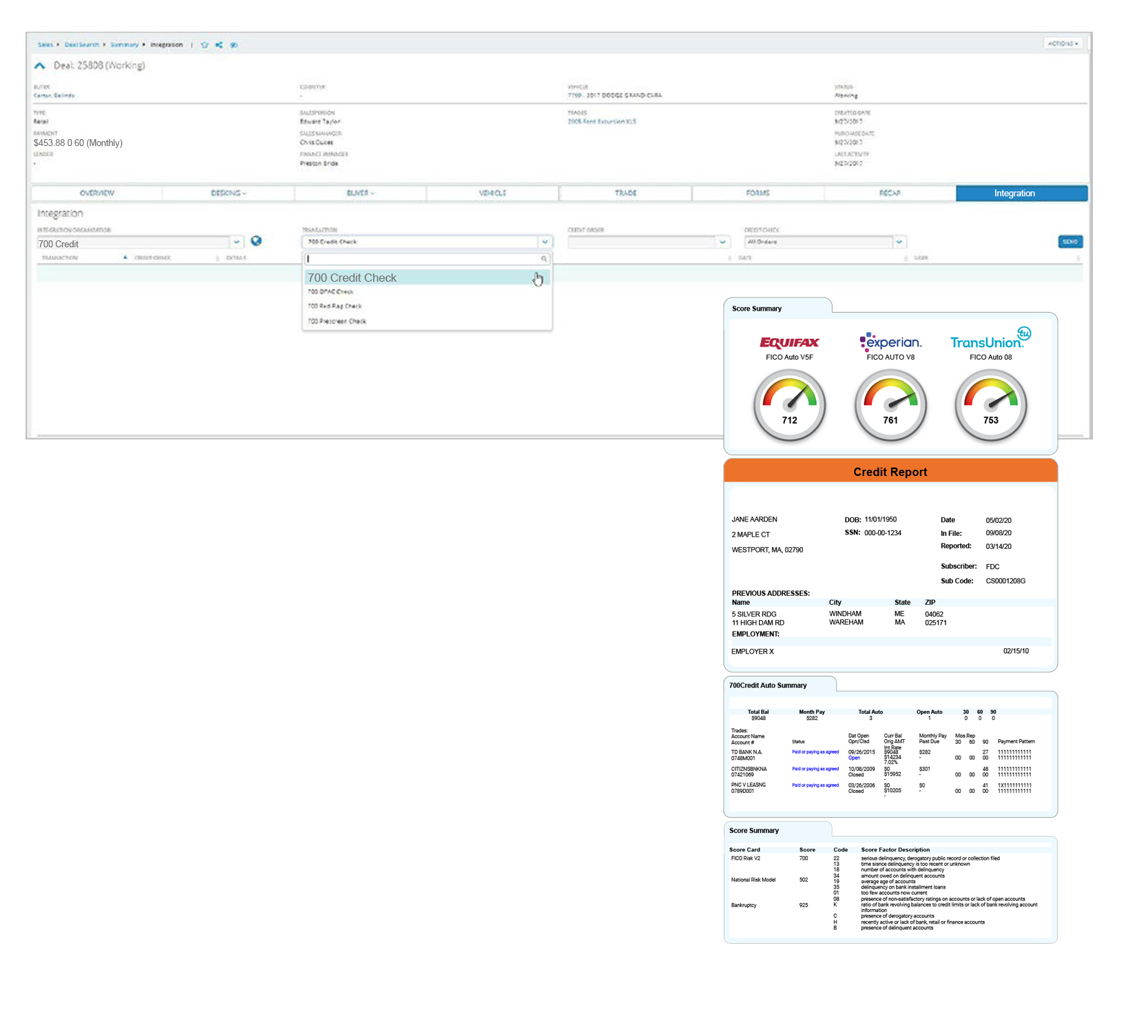Click the search magnifier in the transaction dropdown
This screenshot has width=1148, height=1036.
(543, 259)
